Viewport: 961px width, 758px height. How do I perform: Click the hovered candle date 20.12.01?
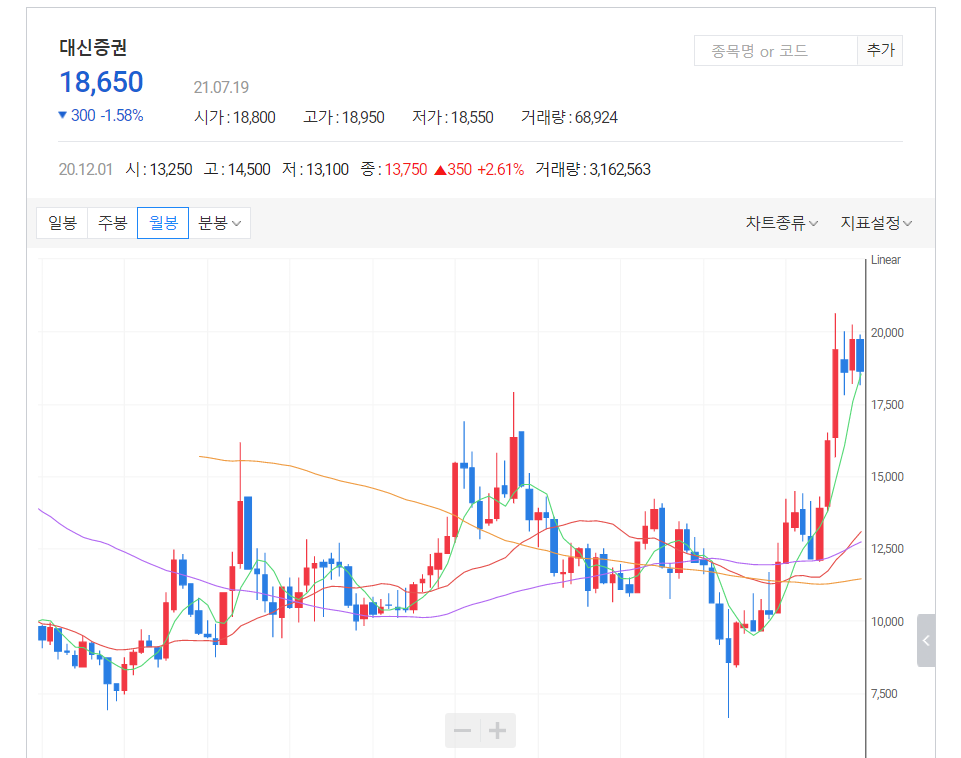[x=86, y=169]
